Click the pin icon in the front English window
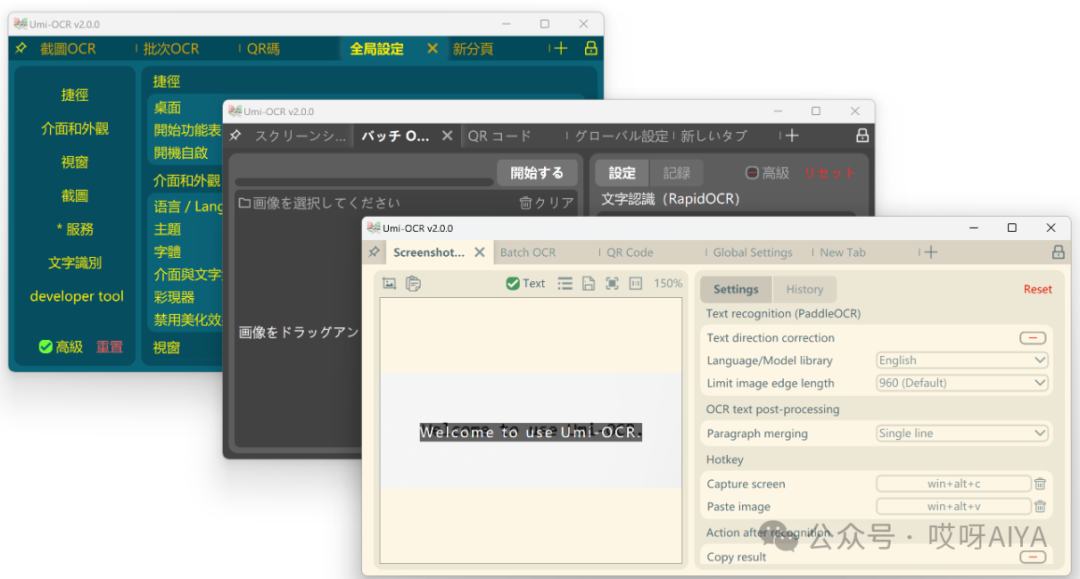Viewport: 1080px width, 579px height. (374, 252)
